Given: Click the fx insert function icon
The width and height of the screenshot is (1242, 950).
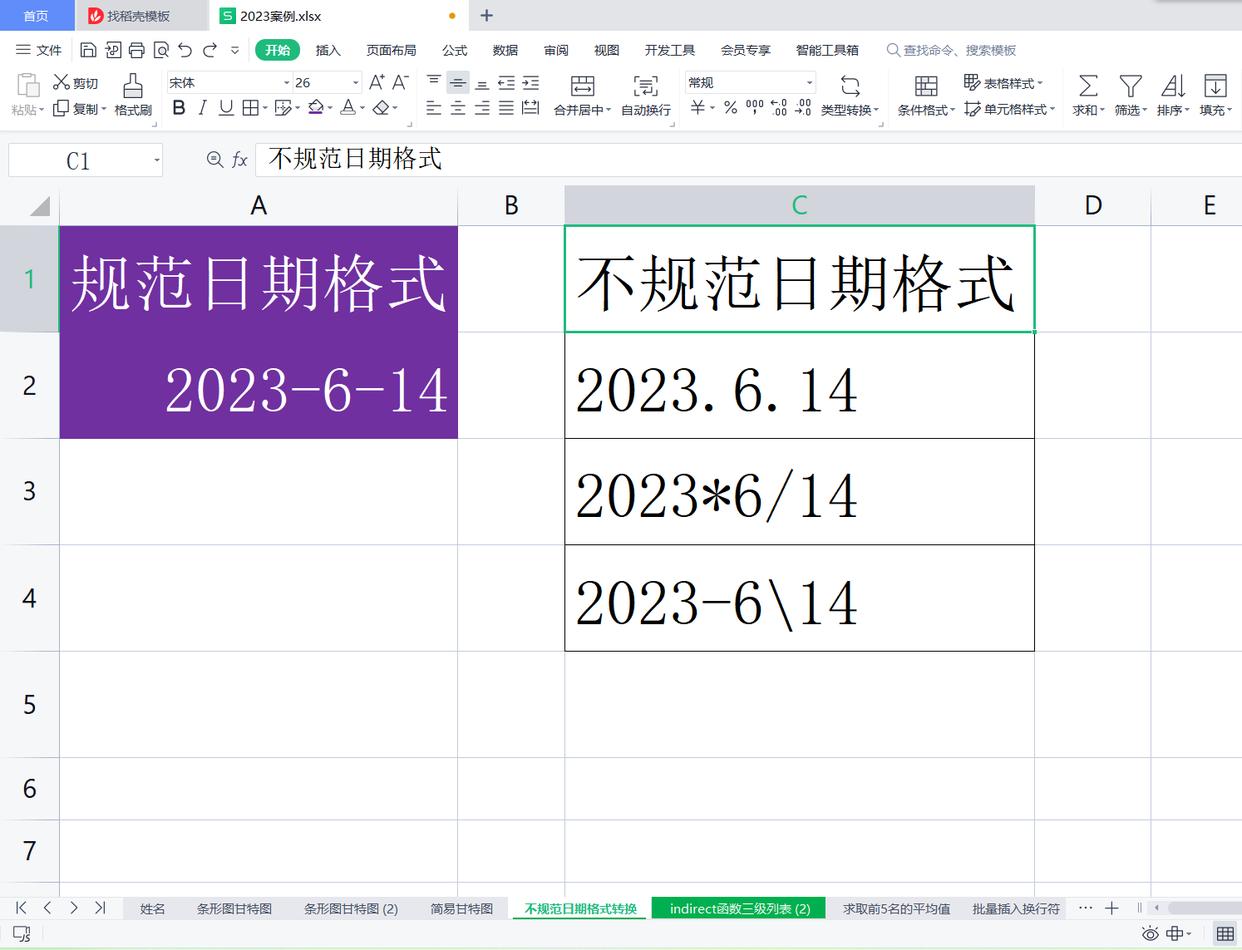Looking at the screenshot, I should (240, 159).
